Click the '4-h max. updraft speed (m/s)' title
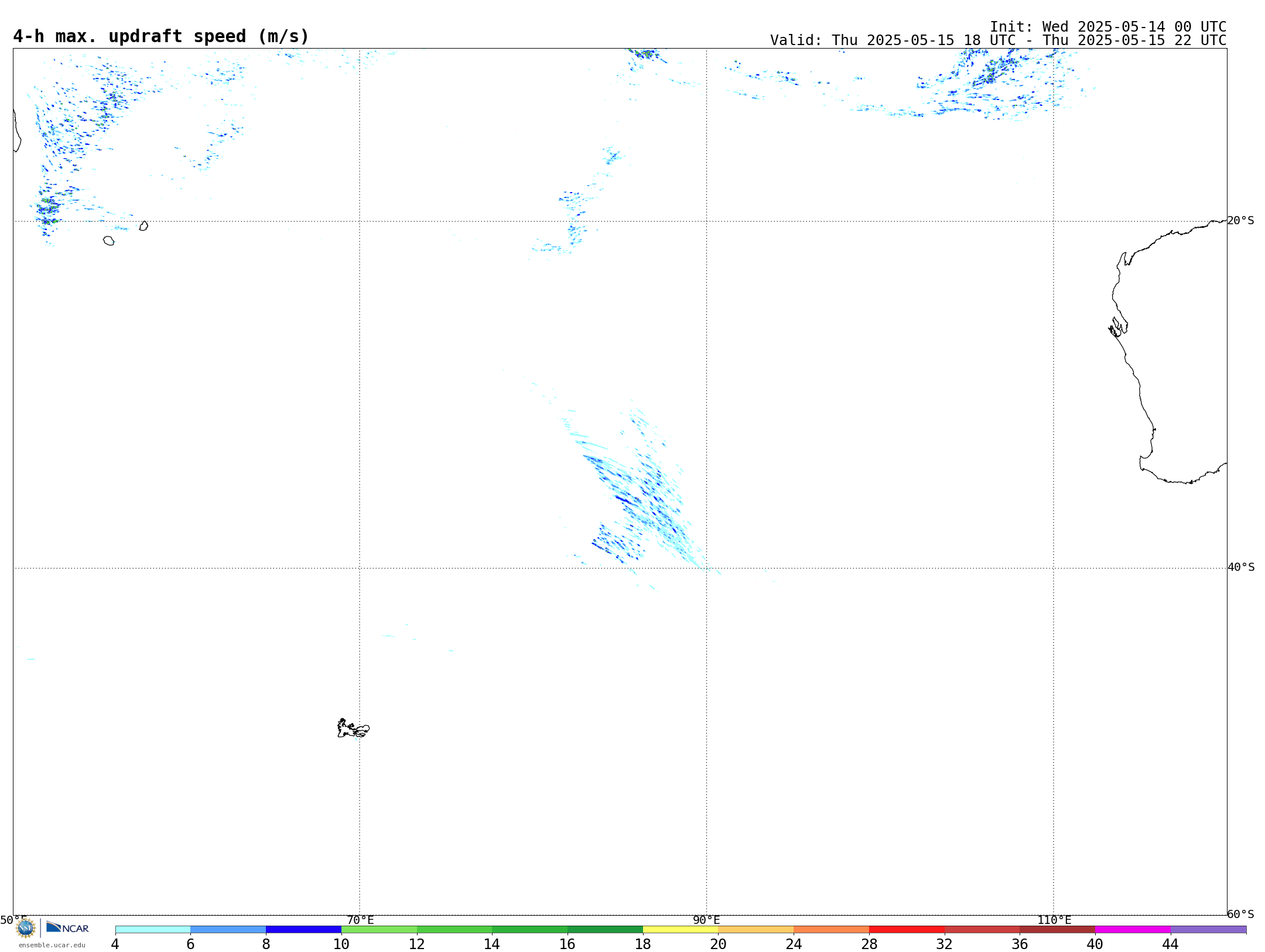 point(161,36)
